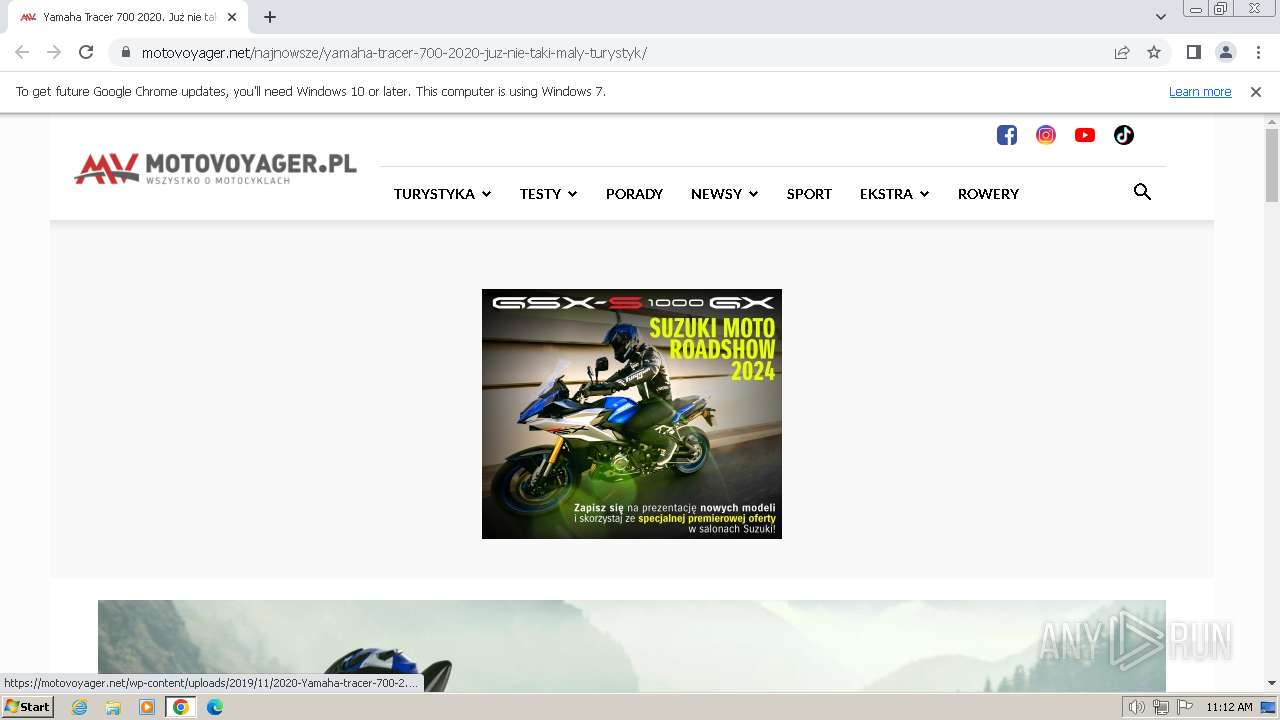Open the Motovoyager TikTok icon
The image size is (1280, 720).
tap(1124, 135)
